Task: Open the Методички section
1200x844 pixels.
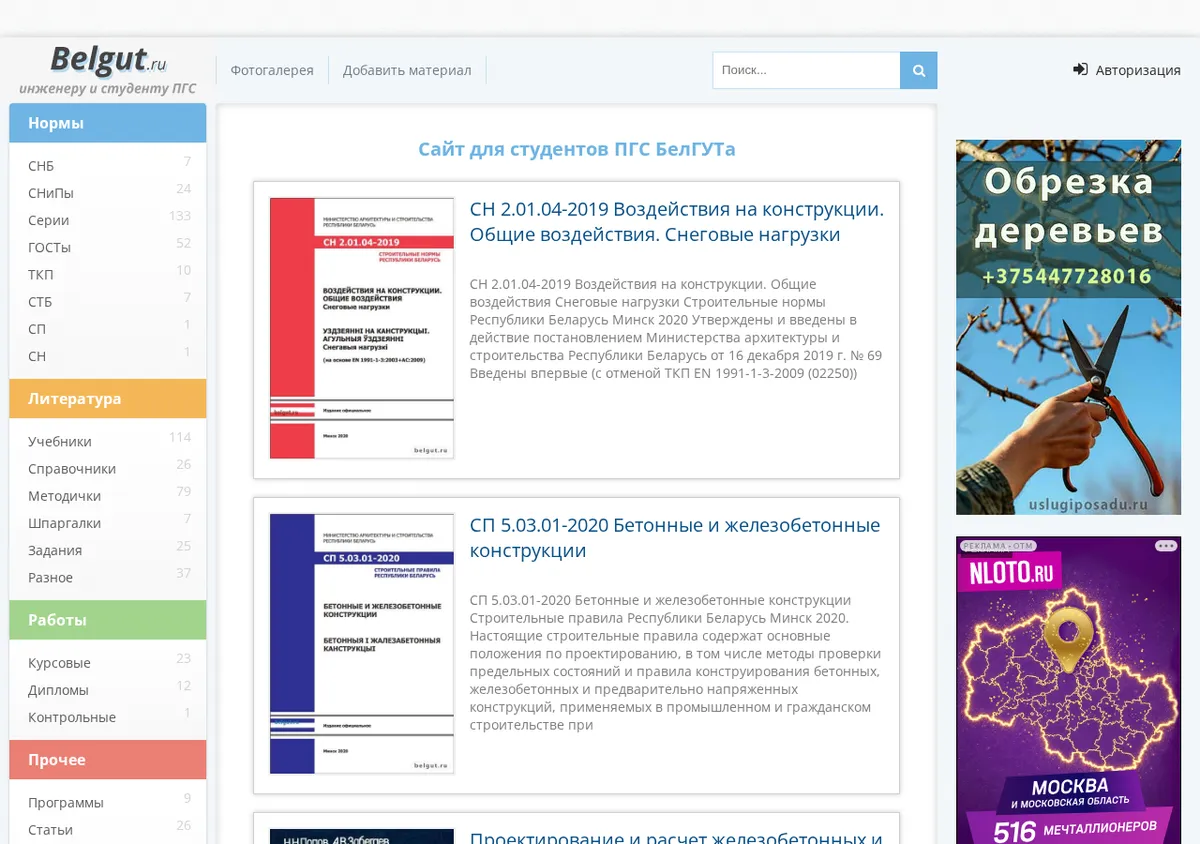Action: [64, 495]
